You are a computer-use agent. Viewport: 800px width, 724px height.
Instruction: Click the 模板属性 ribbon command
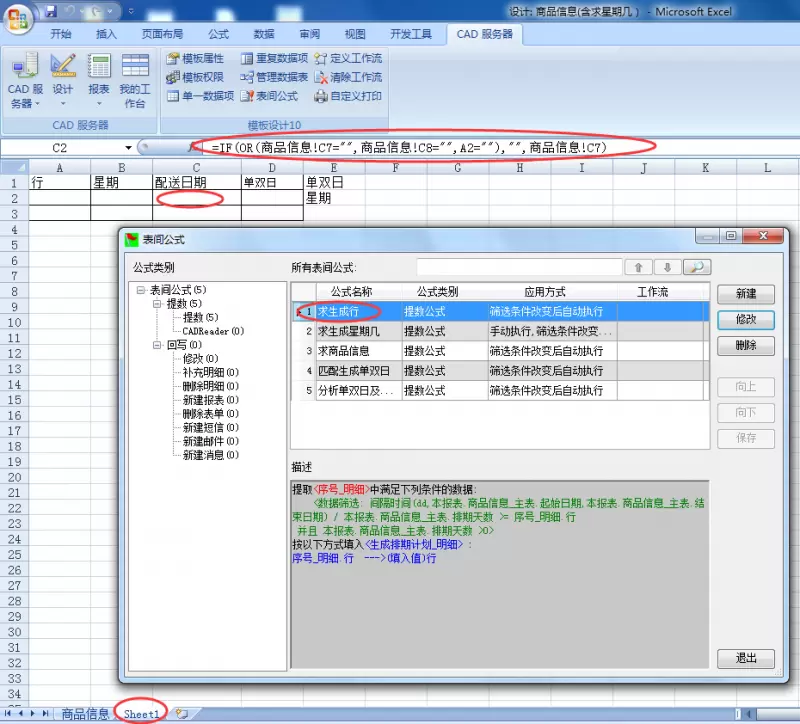[195, 58]
